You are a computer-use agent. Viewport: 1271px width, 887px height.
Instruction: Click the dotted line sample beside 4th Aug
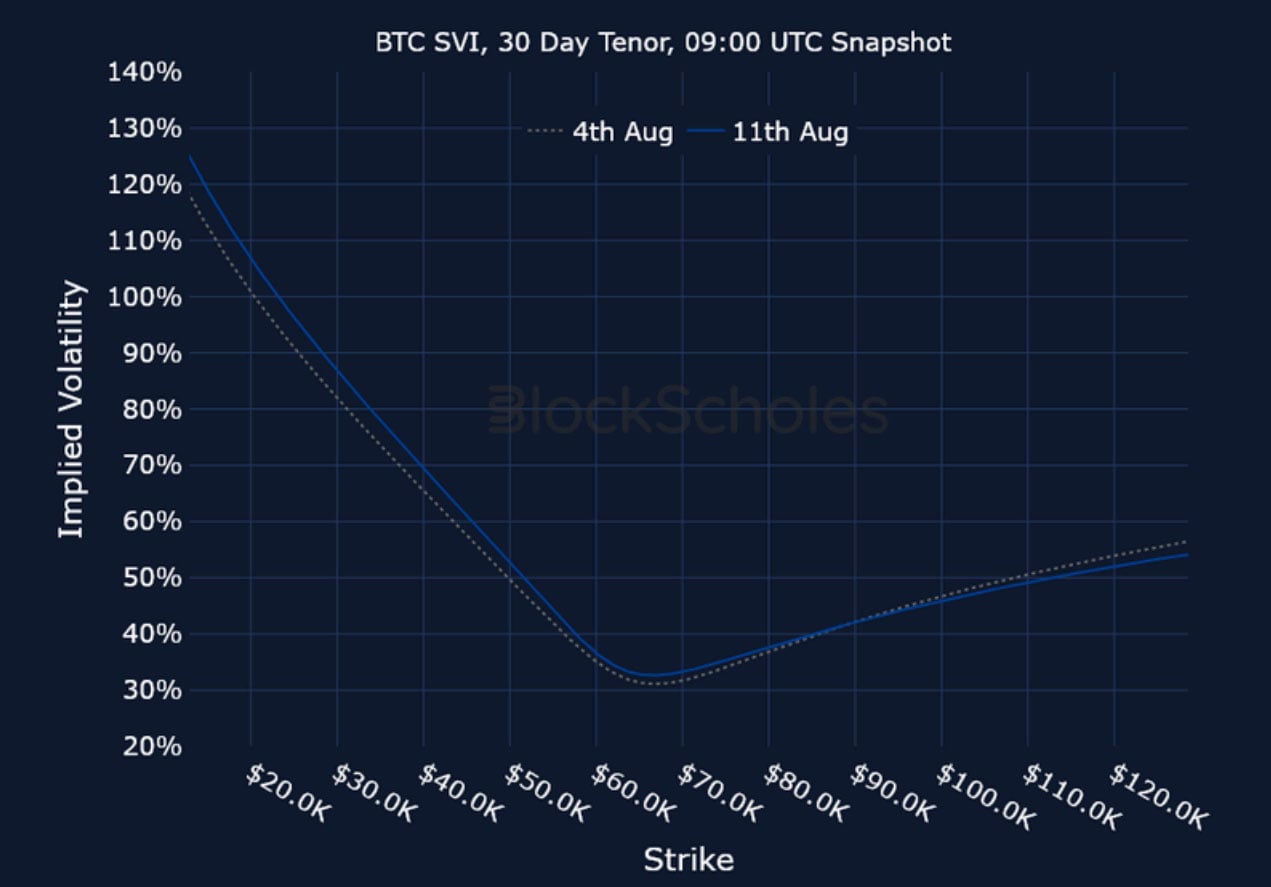coord(545,132)
